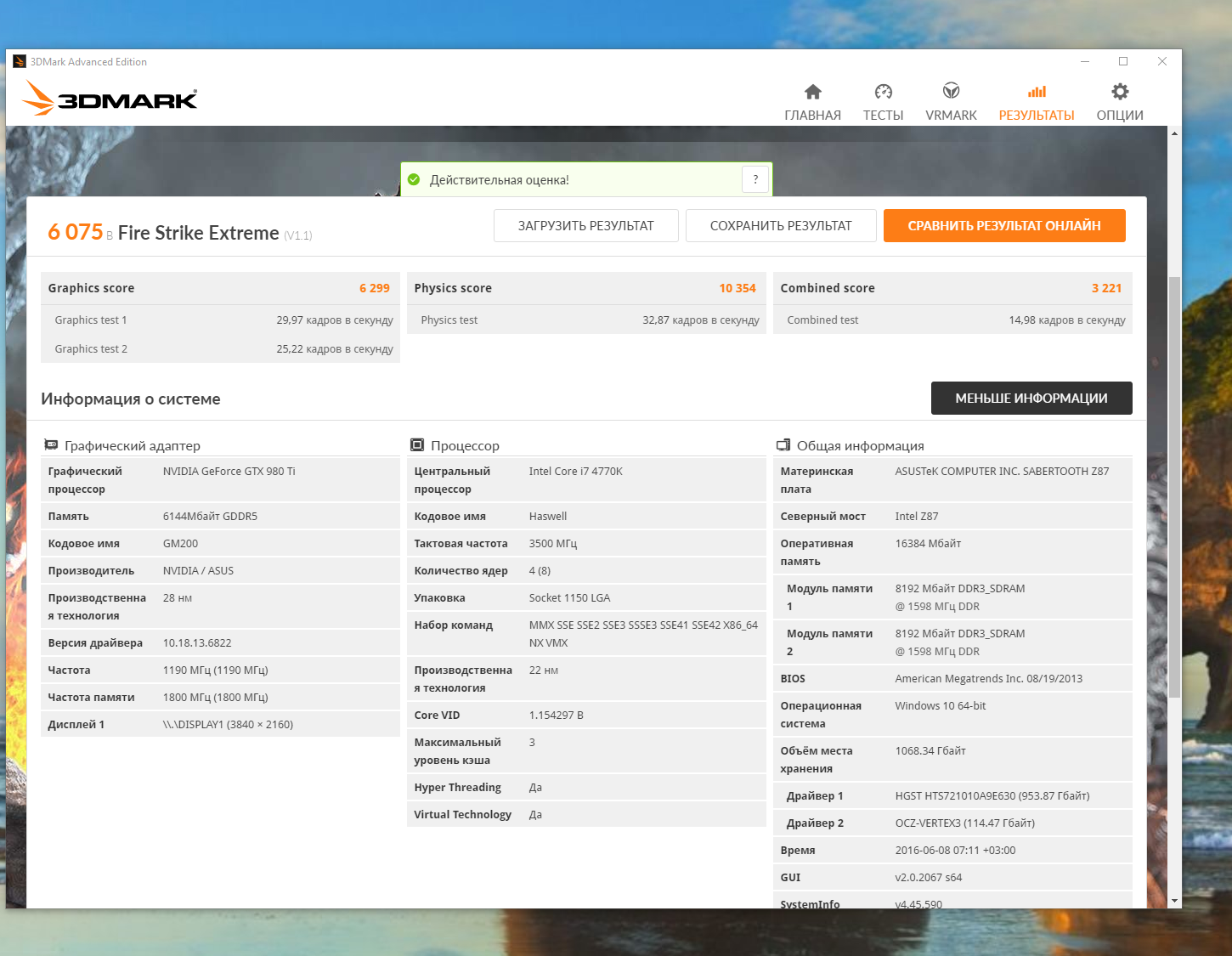Click the Действительная оценка! message
Screen dimensions: 1232x956
point(500,180)
